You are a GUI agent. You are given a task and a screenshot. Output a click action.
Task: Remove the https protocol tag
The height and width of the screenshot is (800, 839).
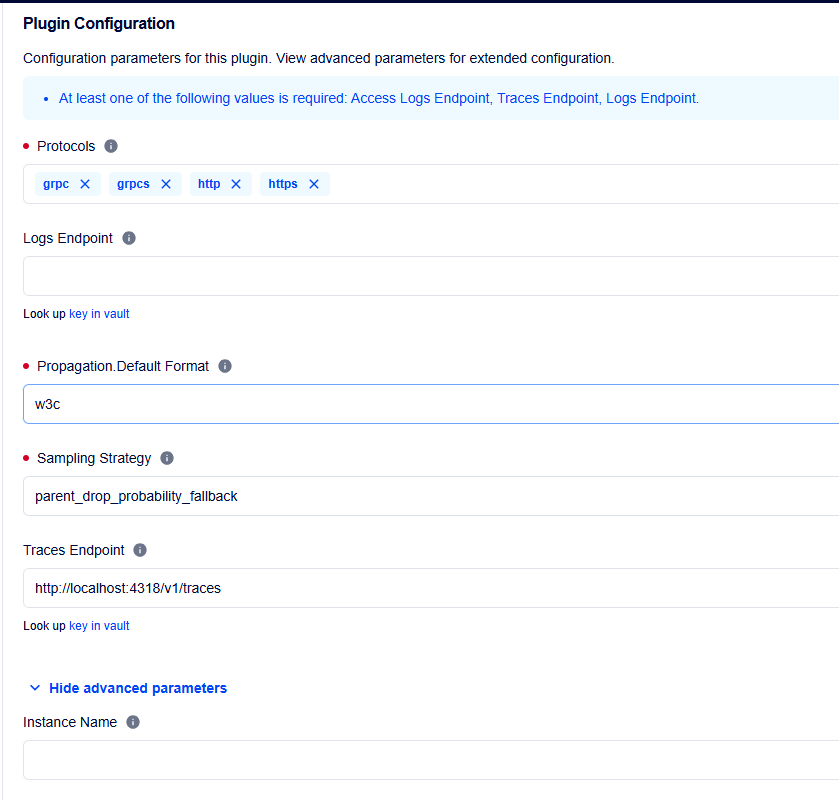point(314,184)
